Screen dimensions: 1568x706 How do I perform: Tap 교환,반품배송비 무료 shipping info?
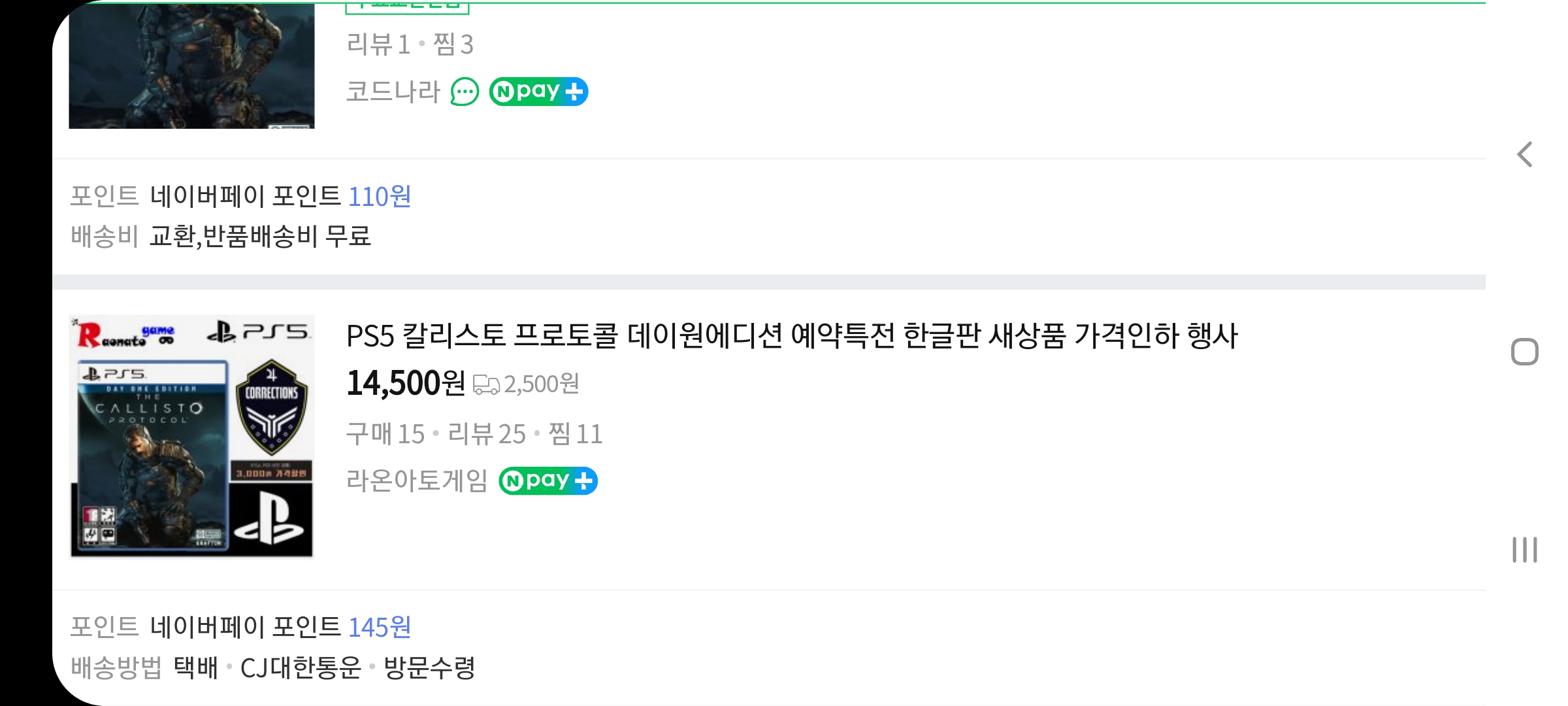pyautogui.click(x=260, y=236)
